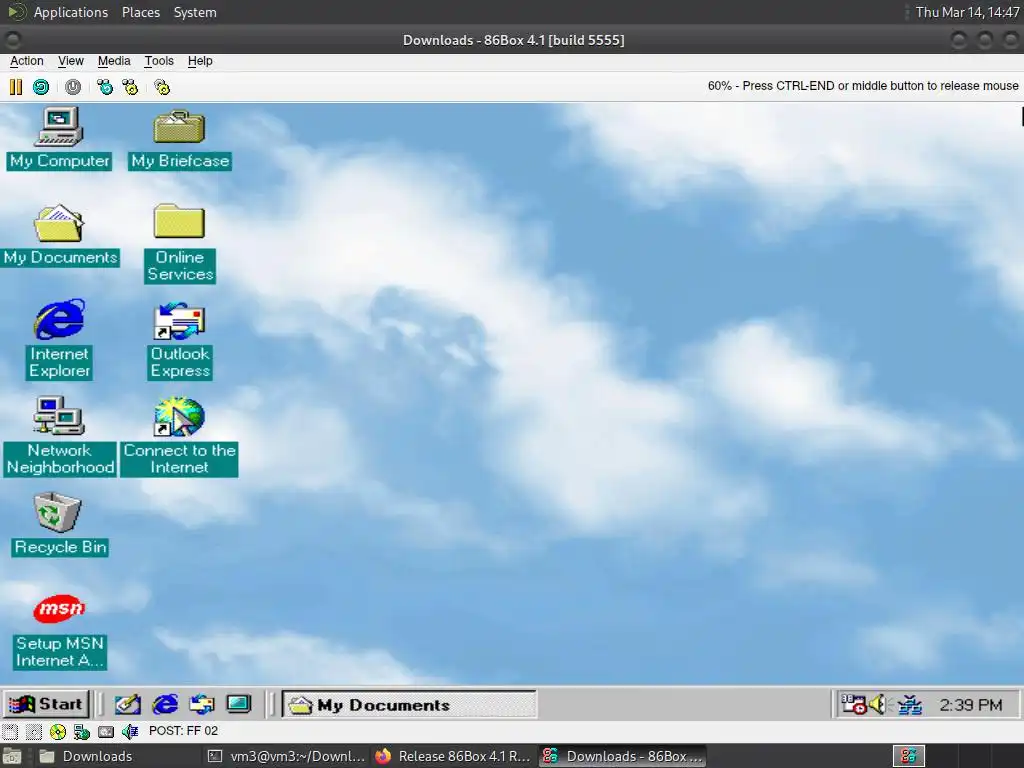Click the 86Box icon in host panel tray
Image resolution: width=1024 pixels, height=768 pixels.
(908, 756)
